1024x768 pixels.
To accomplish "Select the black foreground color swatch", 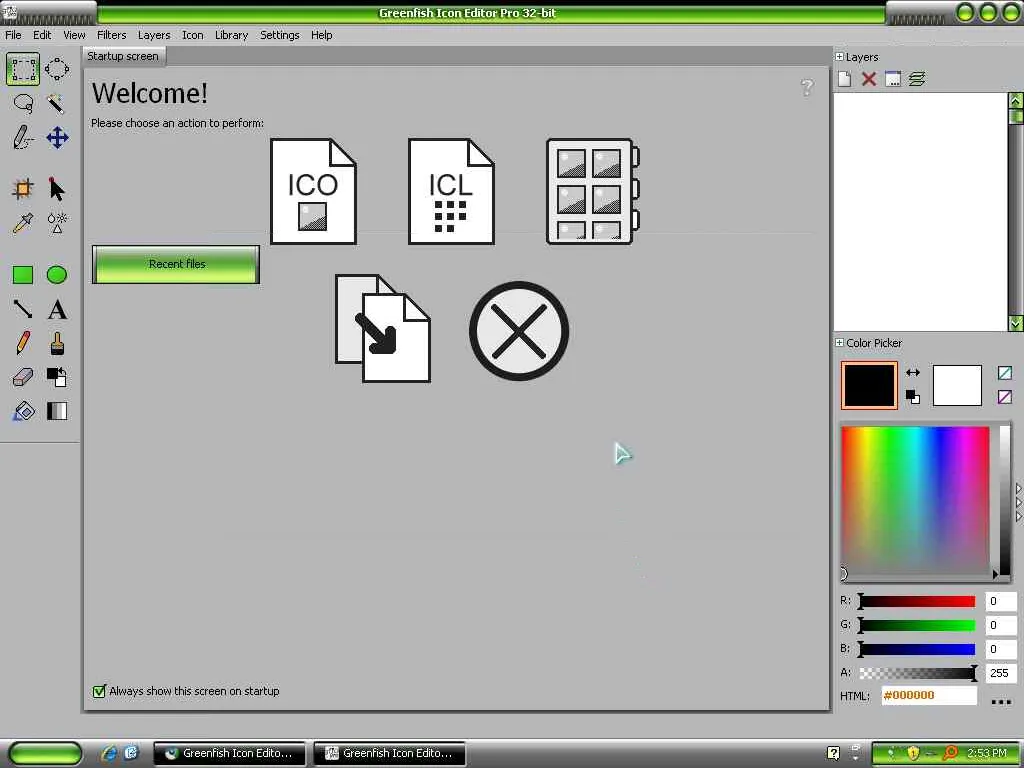I will click(x=869, y=385).
